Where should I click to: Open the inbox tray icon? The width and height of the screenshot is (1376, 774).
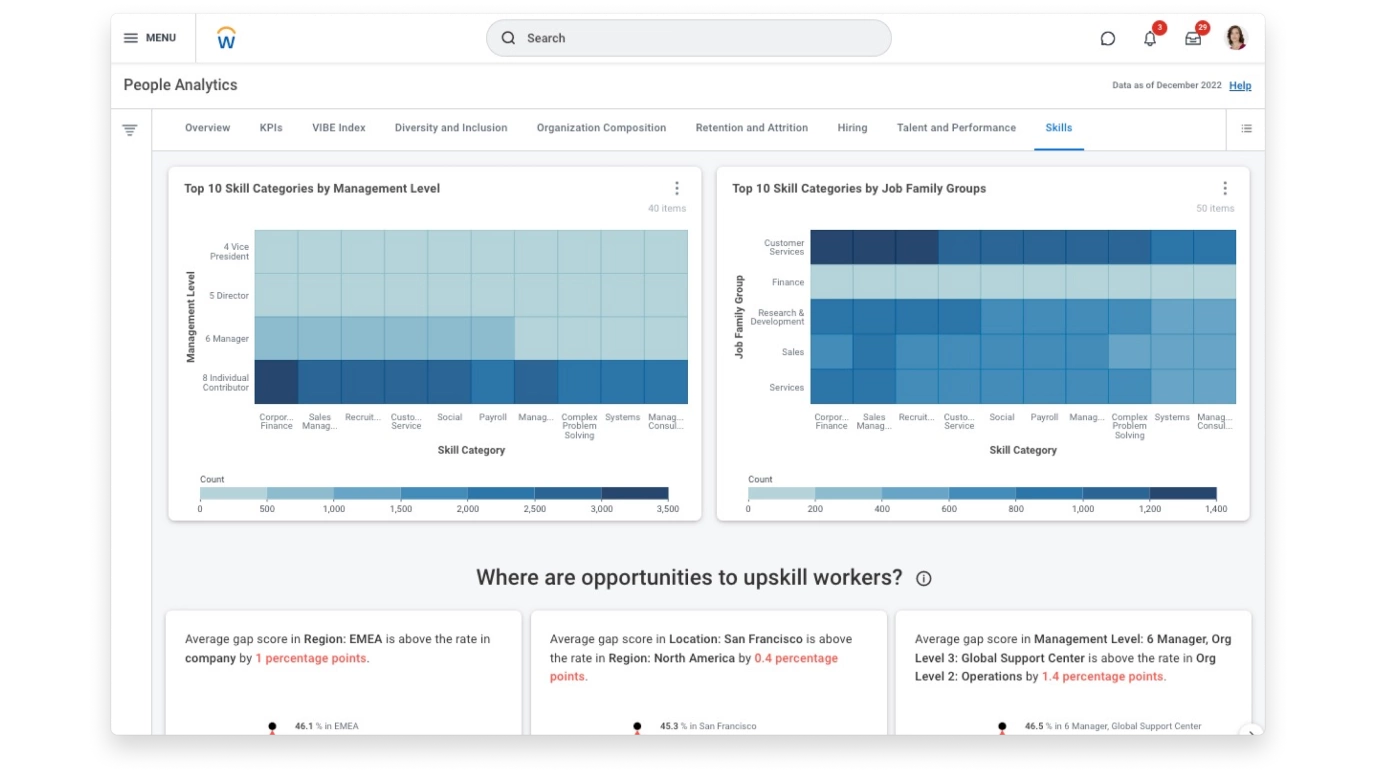pyautogui.click(x=1193, y=39)
